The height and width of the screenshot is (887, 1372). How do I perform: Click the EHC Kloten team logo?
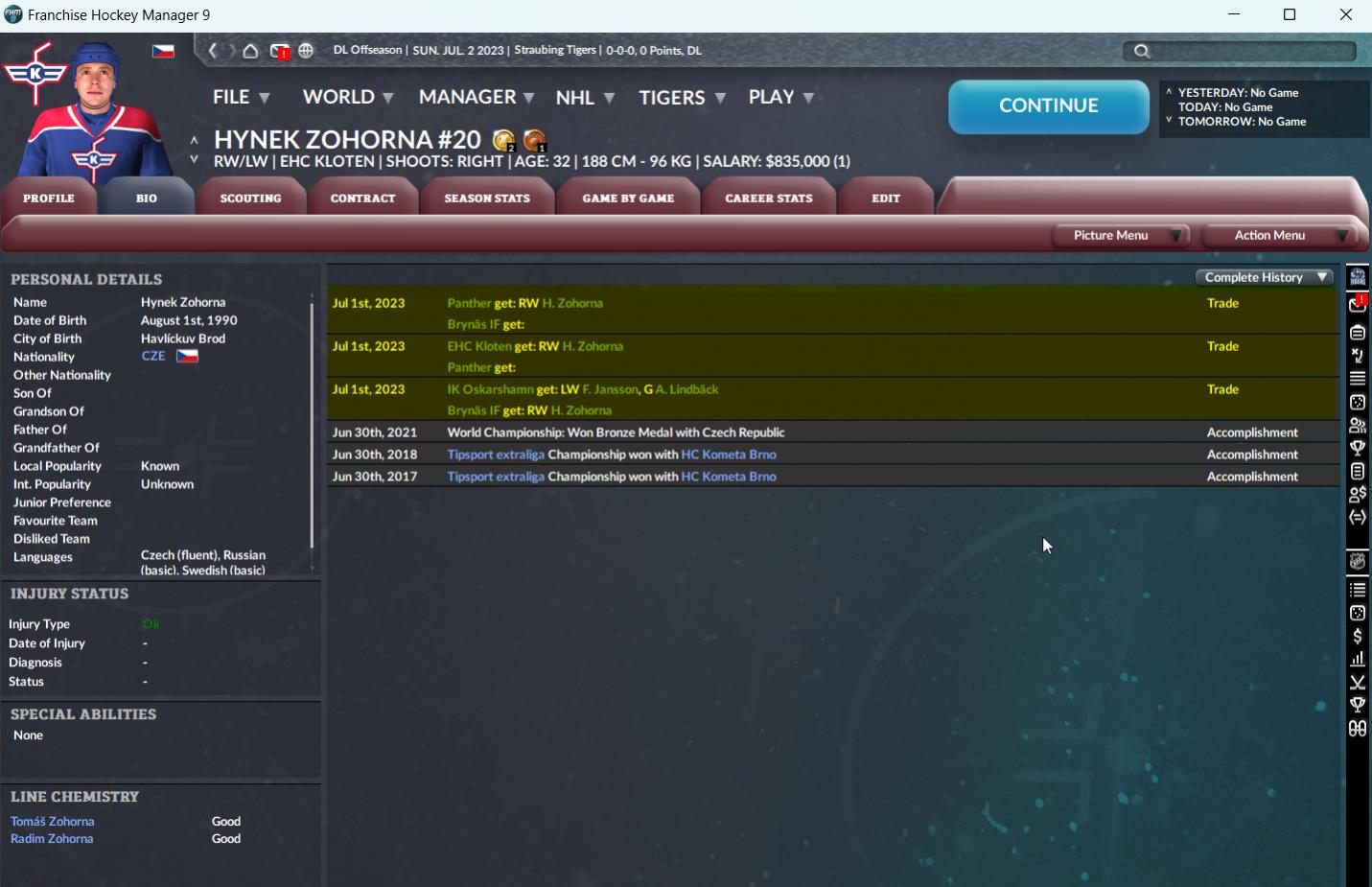(x=35, y=73)
